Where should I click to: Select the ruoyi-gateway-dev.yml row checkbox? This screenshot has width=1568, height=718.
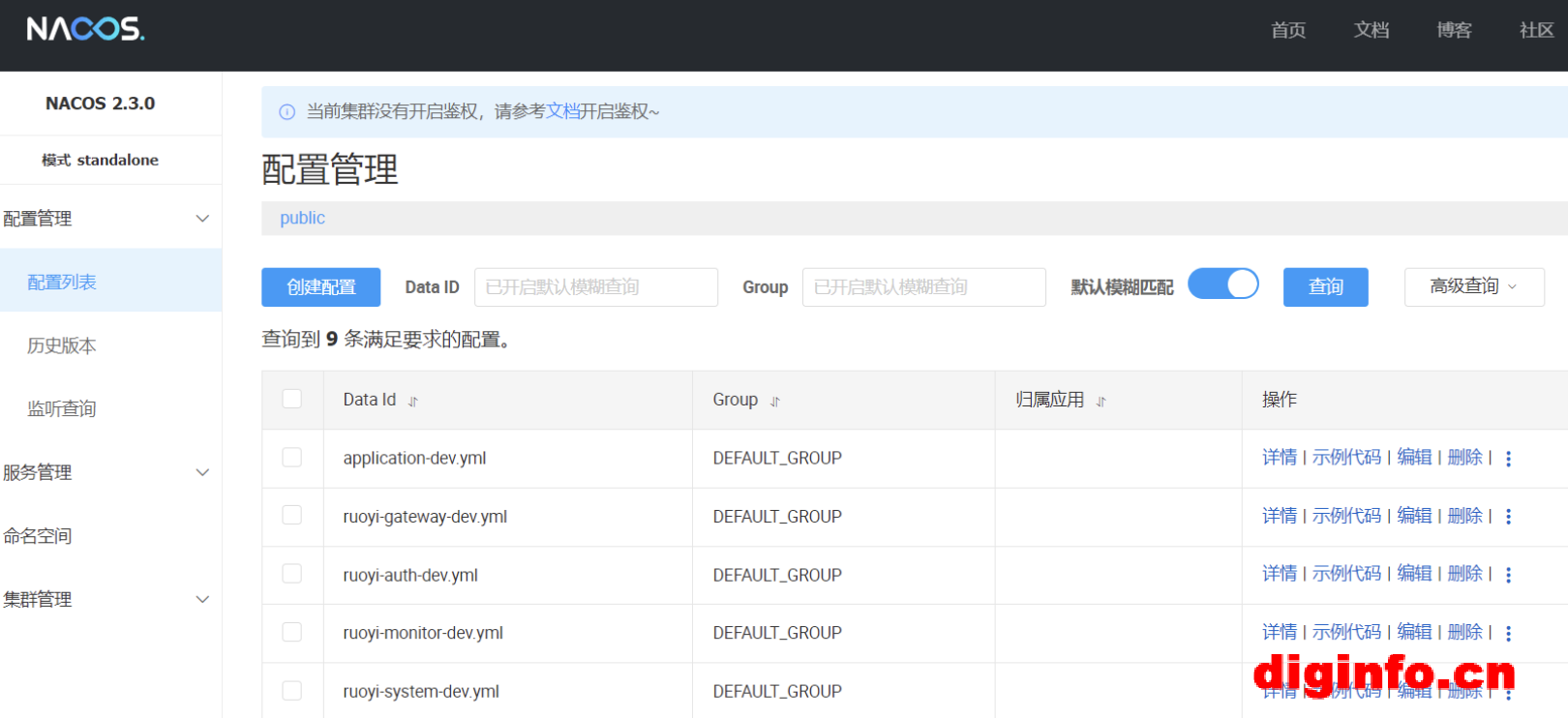coord(292,515)
